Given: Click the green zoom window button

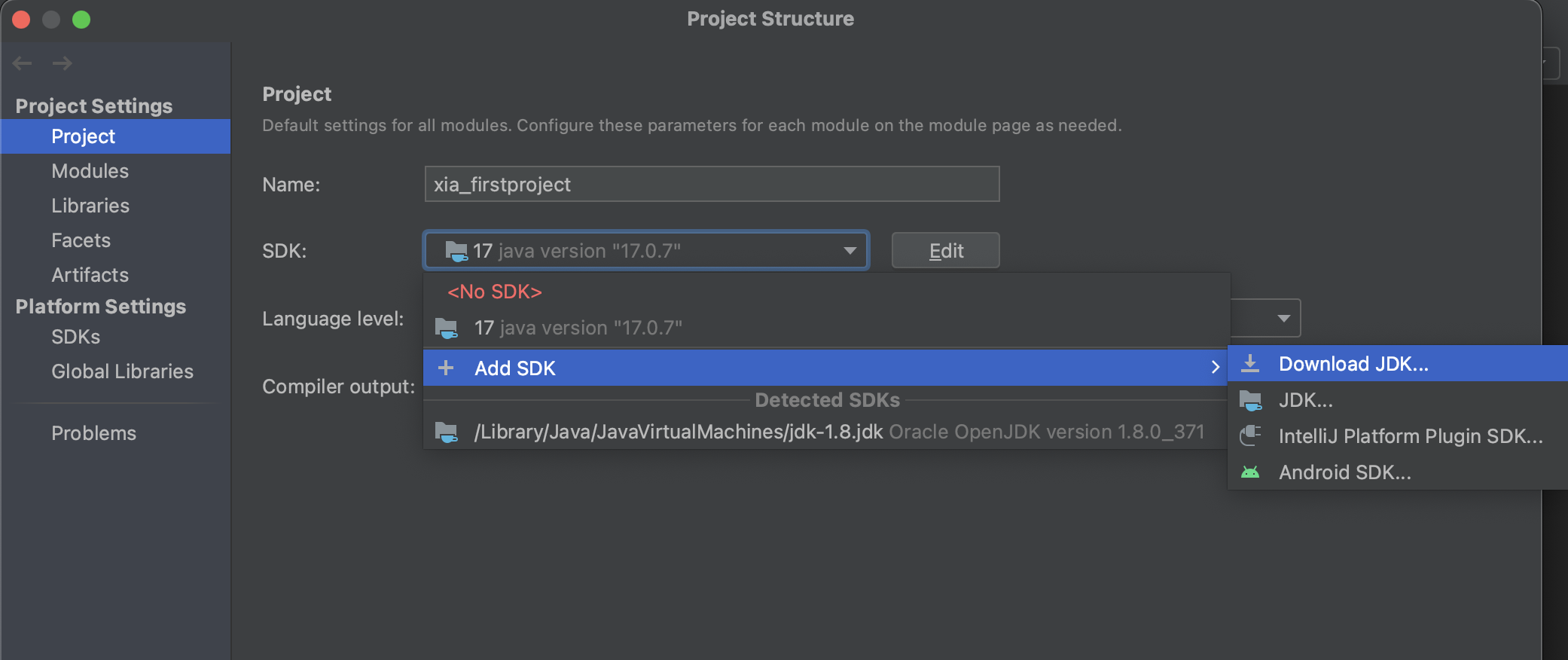Looking at the screenshot, I should [81, 20].
